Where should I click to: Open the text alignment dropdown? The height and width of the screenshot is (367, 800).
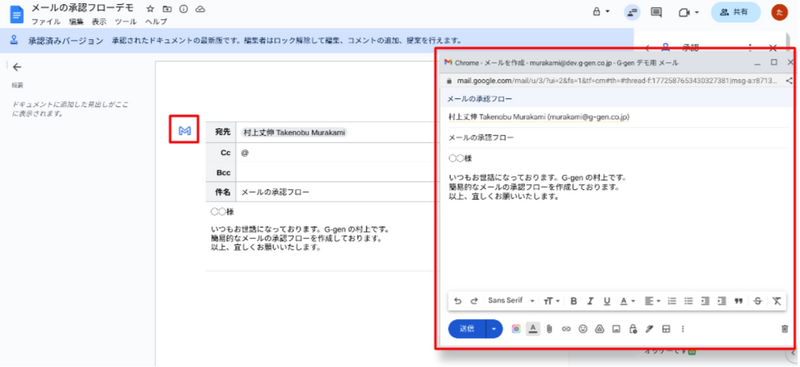[x=653, y=301]
